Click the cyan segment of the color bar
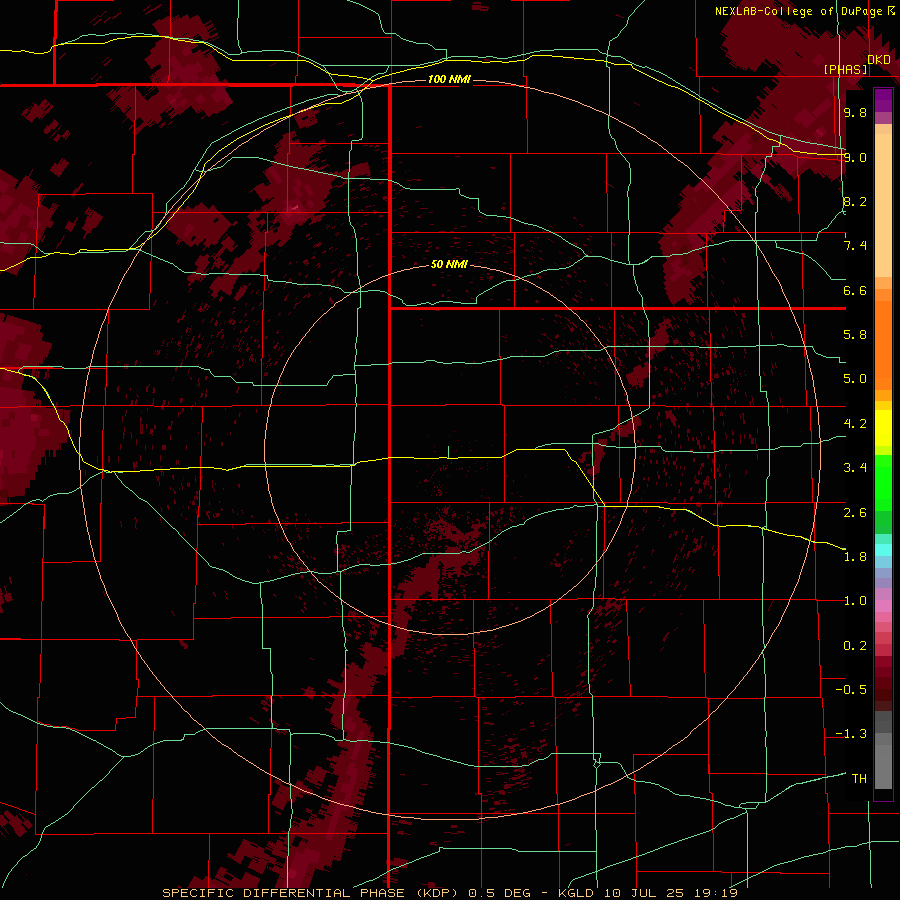 (x=883, y=550)
